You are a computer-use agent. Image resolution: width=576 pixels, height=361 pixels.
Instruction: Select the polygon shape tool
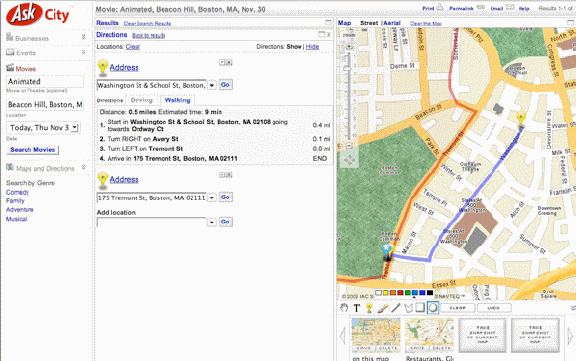[408, 308]
